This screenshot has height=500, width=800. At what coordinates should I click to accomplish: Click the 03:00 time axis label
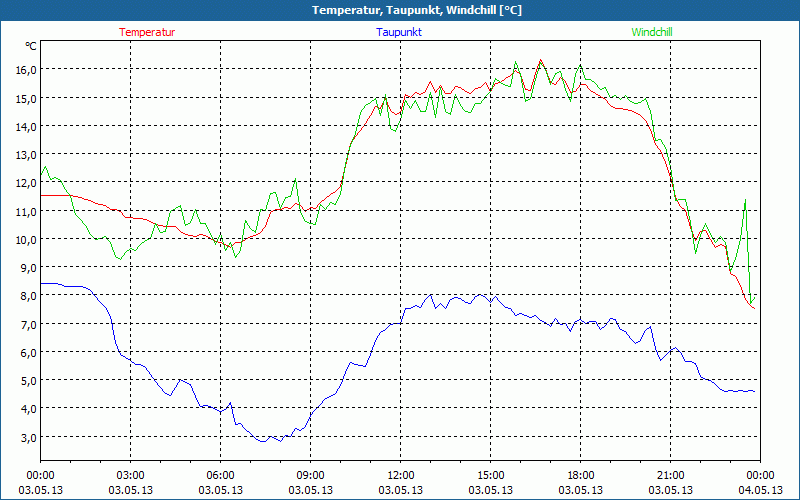coord(131,476)
